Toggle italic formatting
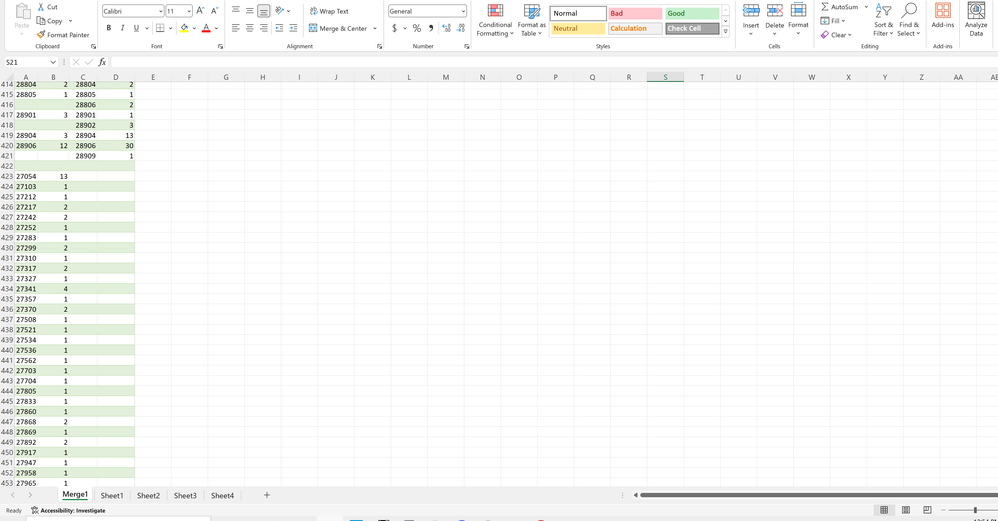 tap(122, 28)
